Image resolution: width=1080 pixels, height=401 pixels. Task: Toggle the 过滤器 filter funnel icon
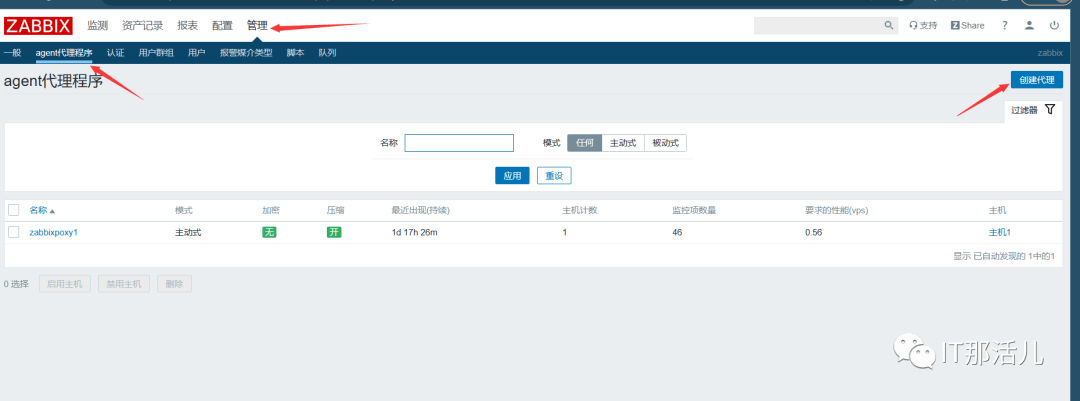(x=1050, y=109)
